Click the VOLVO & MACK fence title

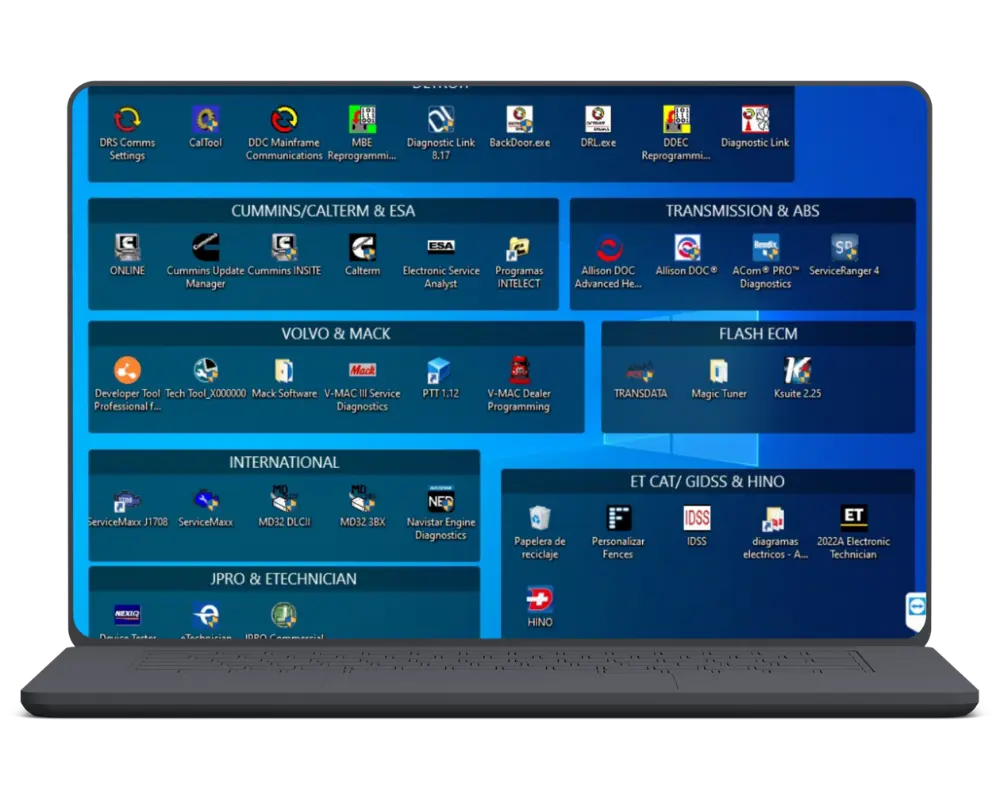click(x=335, y=334)
